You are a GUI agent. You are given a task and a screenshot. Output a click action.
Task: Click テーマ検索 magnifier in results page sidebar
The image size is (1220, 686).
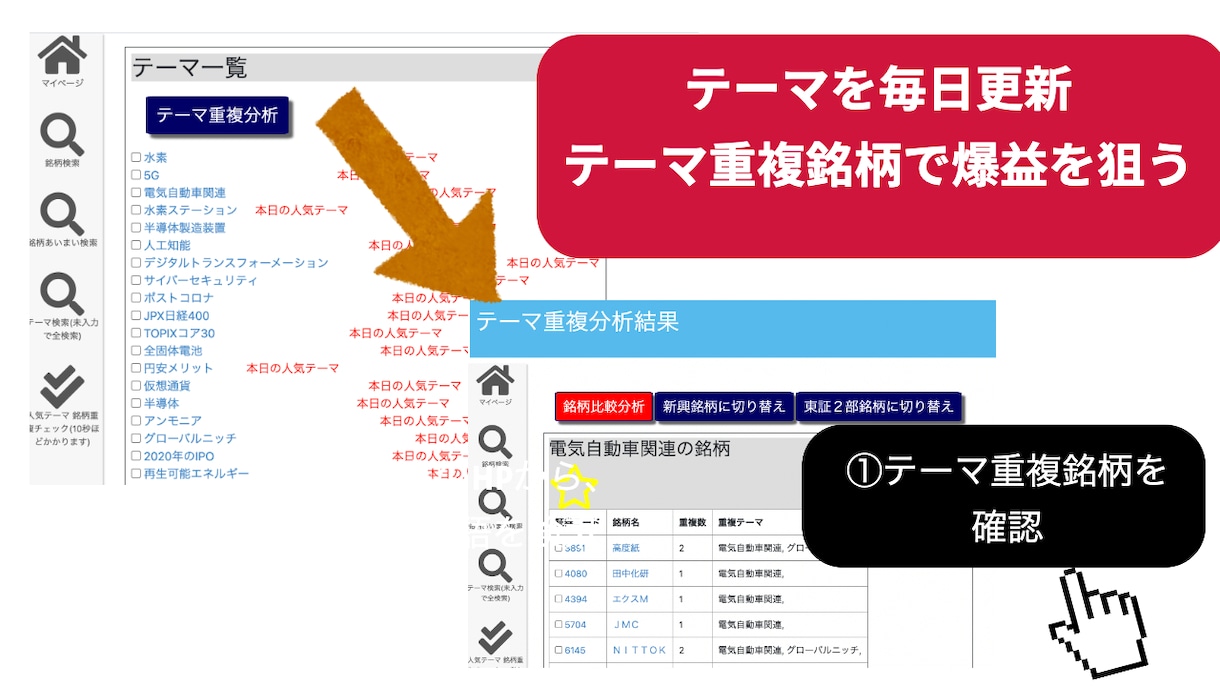click(494, 565)
